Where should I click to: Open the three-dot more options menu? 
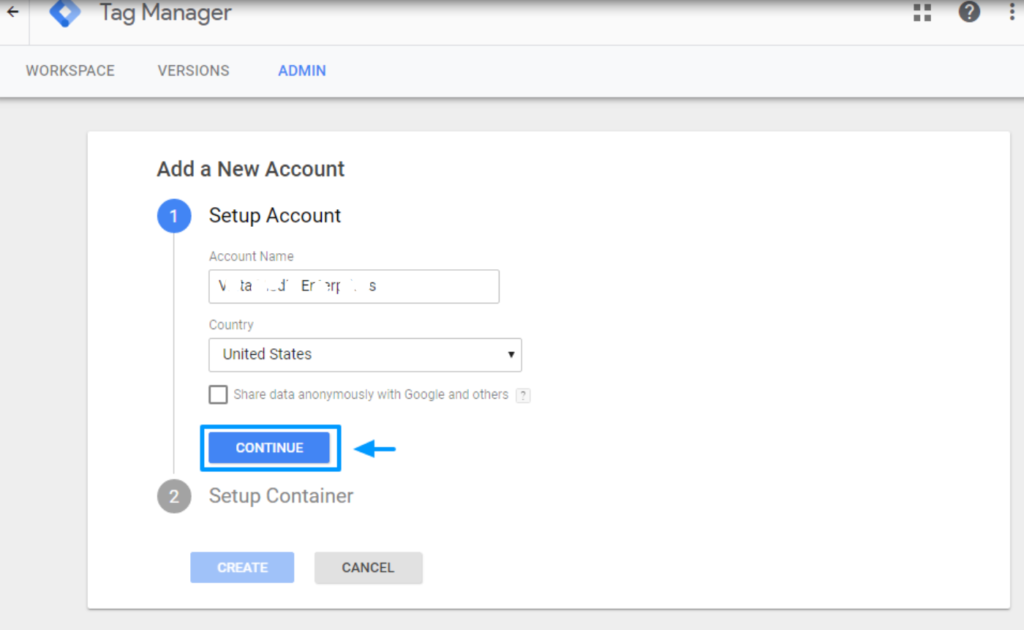[x=1012, y=12]
